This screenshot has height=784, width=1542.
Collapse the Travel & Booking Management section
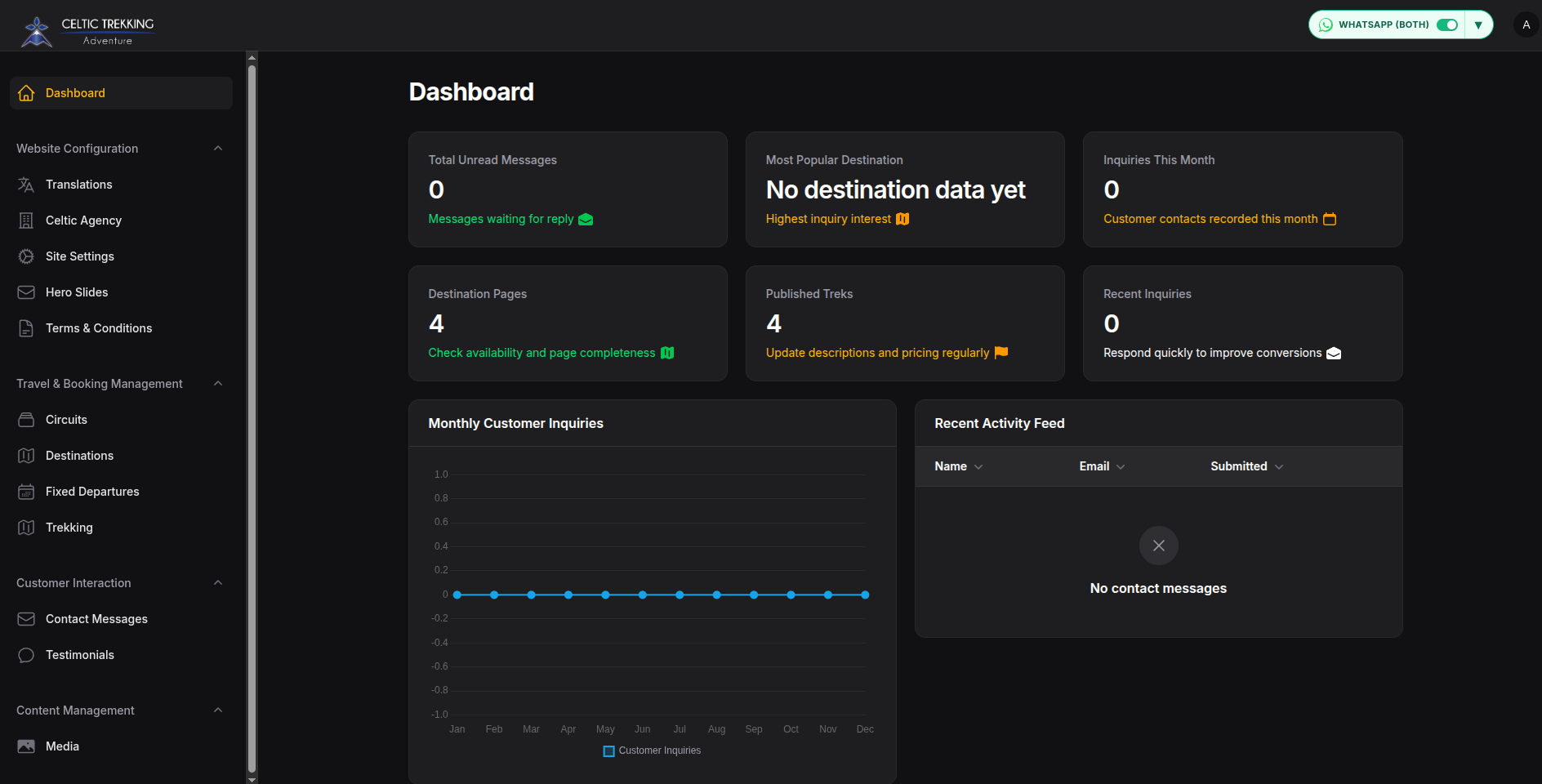[x=218, y=384]
